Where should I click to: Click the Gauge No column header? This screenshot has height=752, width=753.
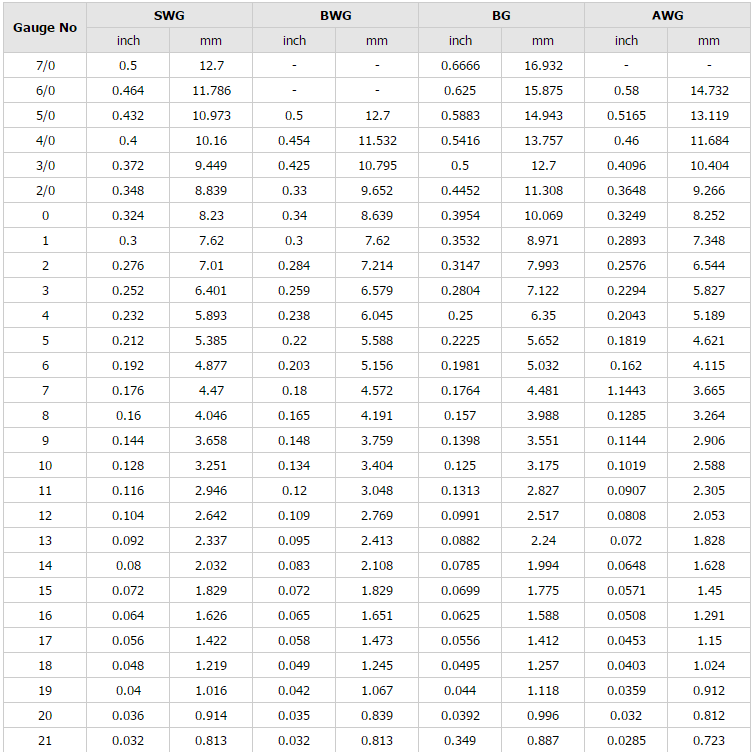click(45, 28)
